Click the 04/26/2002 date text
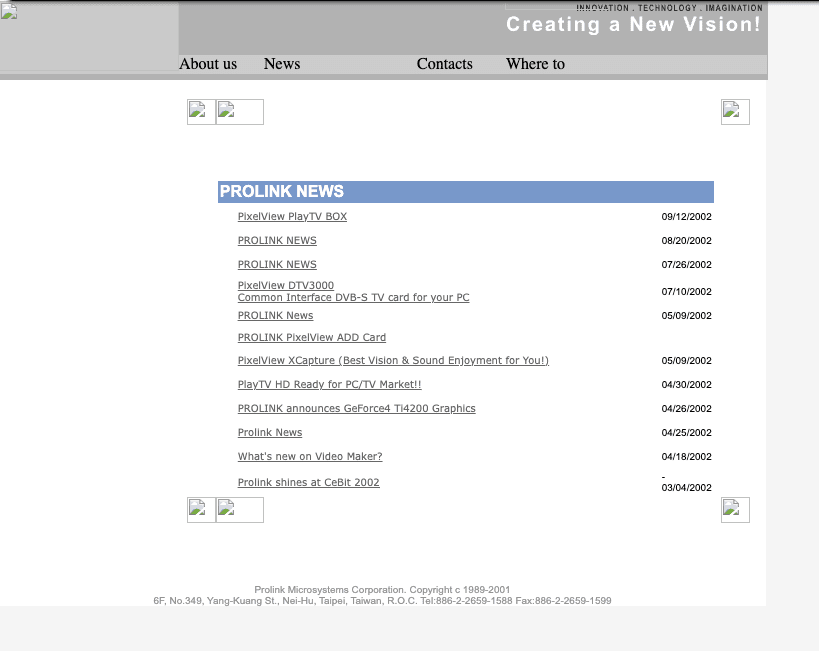This screenshot has width=819, height=651. (x=686, y=409)
